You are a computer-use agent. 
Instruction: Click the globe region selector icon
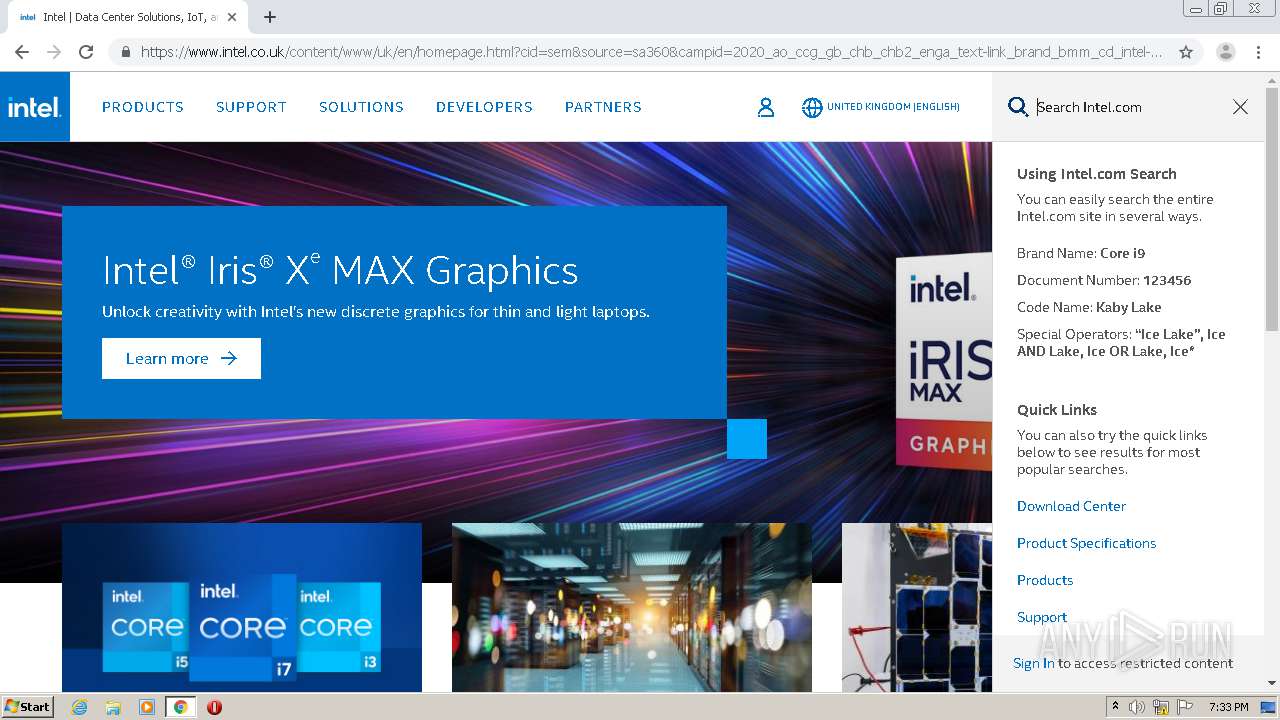[x=812, y=107]
